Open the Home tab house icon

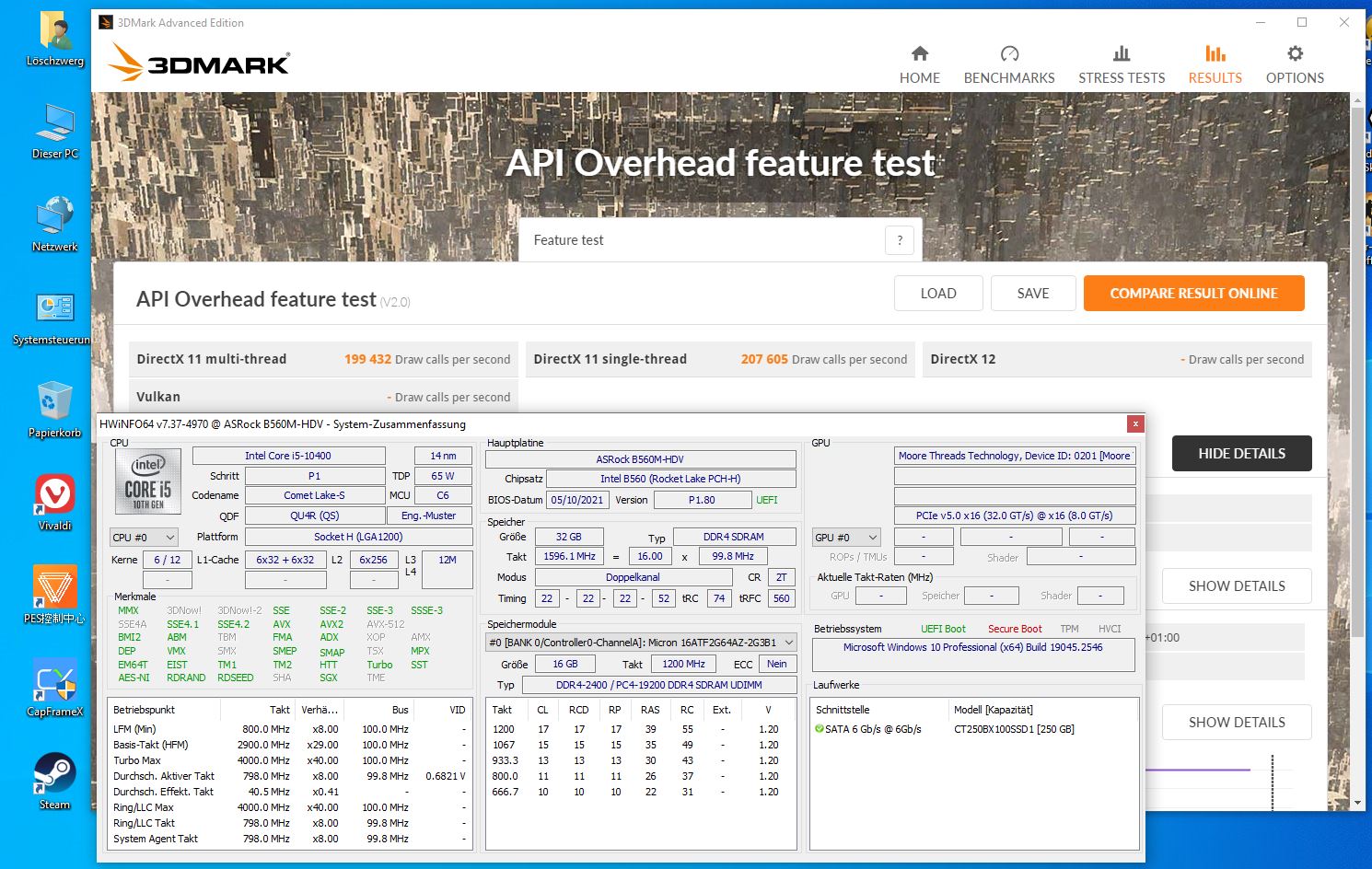coord(919,54)
